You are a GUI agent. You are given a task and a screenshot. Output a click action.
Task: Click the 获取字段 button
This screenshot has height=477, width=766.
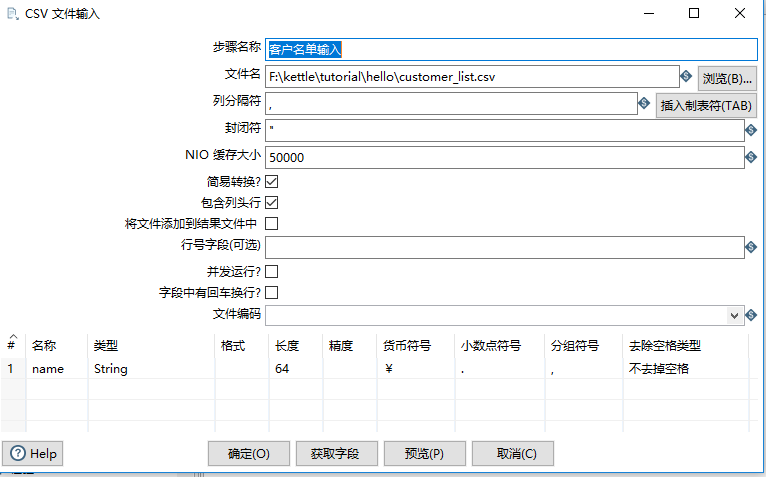point(337,454)
